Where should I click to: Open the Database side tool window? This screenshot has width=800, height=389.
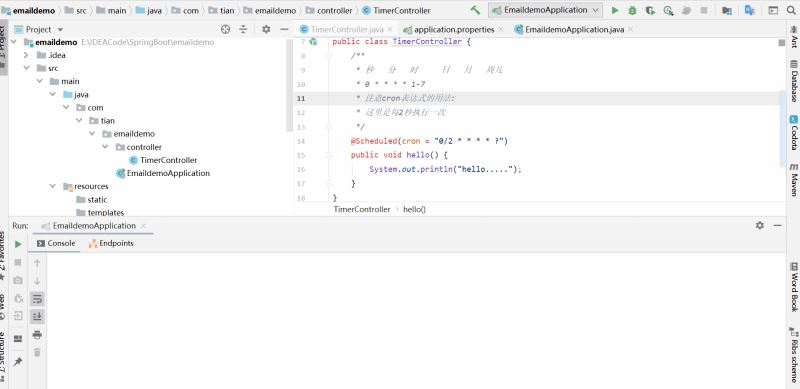click(x=794, y=81)
